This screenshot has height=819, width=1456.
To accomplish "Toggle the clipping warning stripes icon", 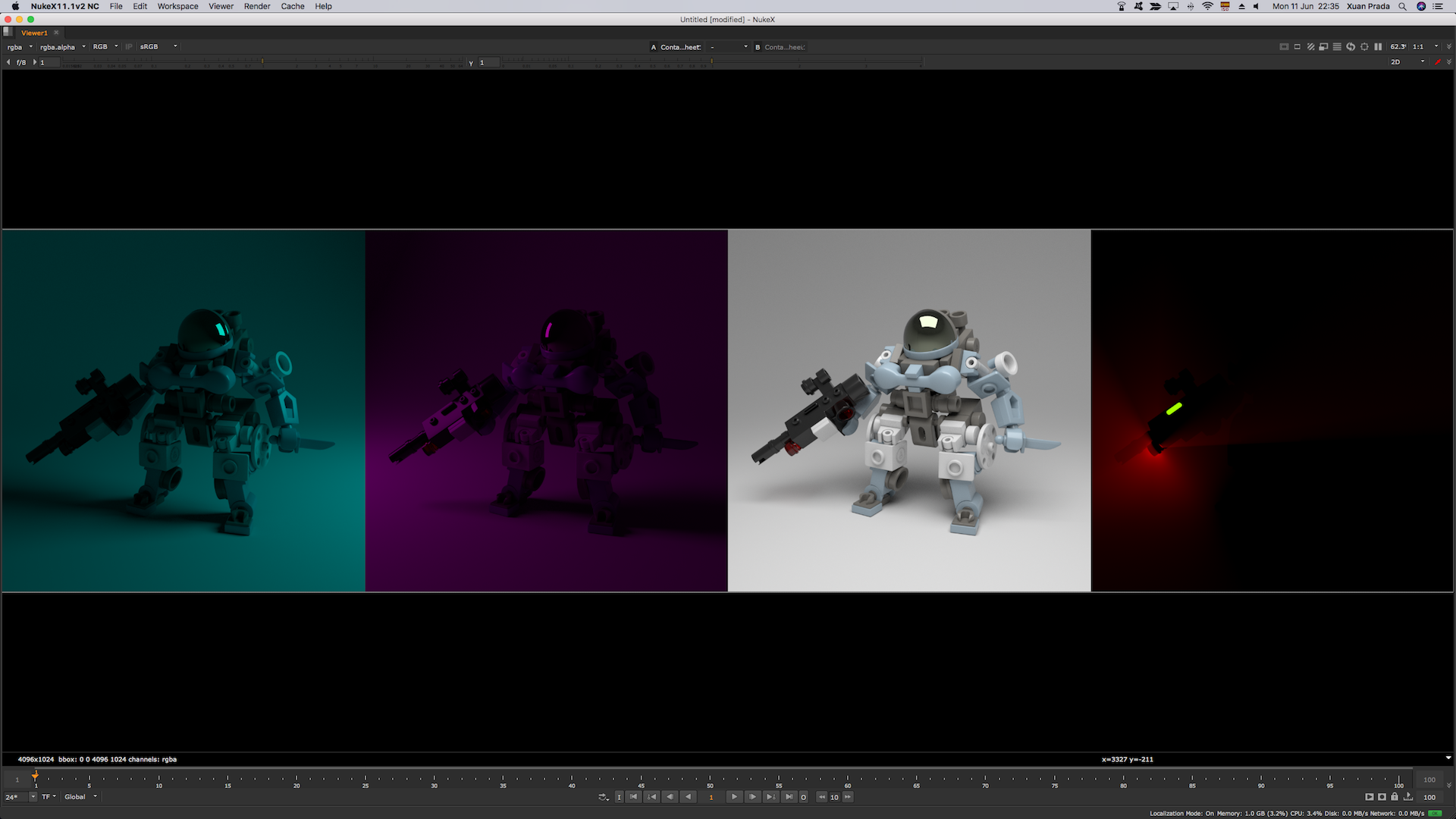I will 1310,46.
